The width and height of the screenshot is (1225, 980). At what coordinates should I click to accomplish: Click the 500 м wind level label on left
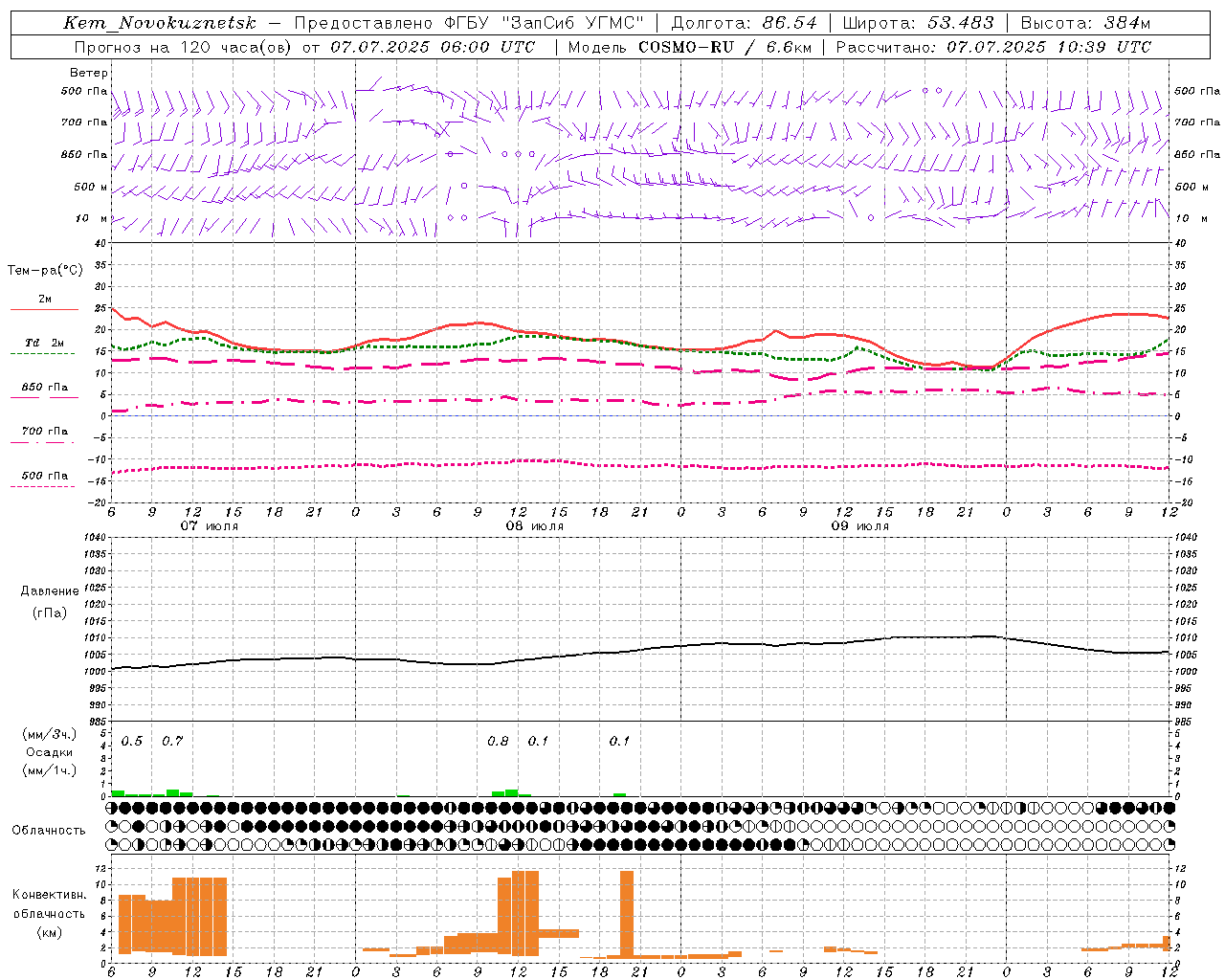[85, 188]
